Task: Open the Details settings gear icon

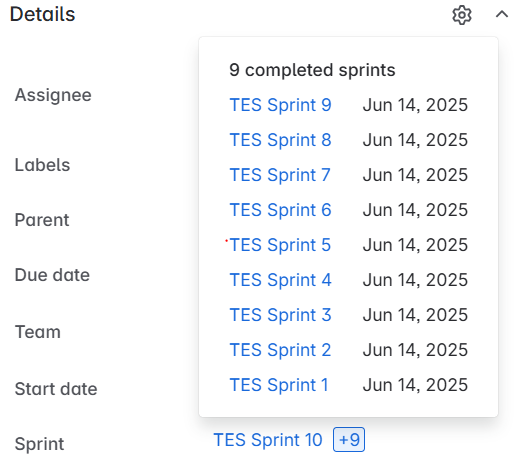Action: coord(462,15)
